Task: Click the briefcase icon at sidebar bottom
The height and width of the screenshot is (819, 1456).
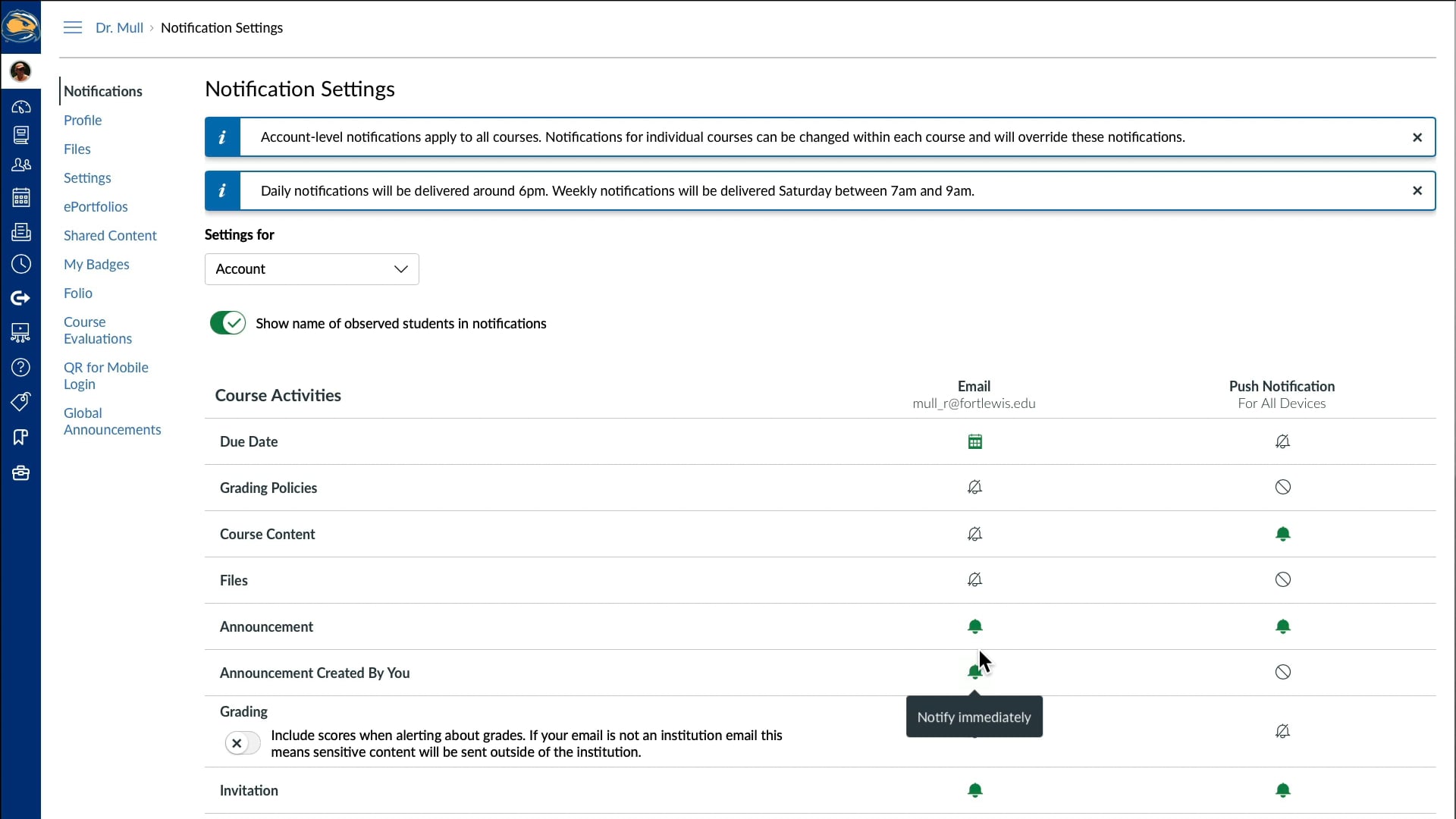Action: point(20,472)
